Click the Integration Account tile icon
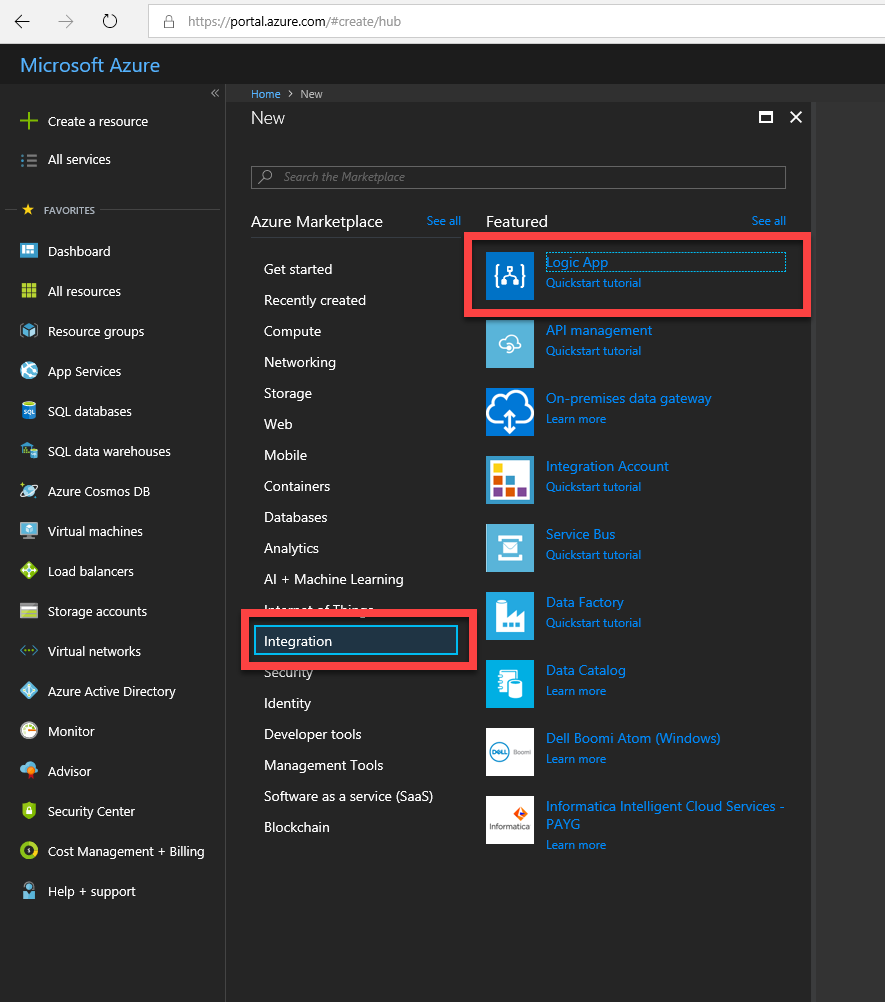885x1002 pixels. point(509,480)
